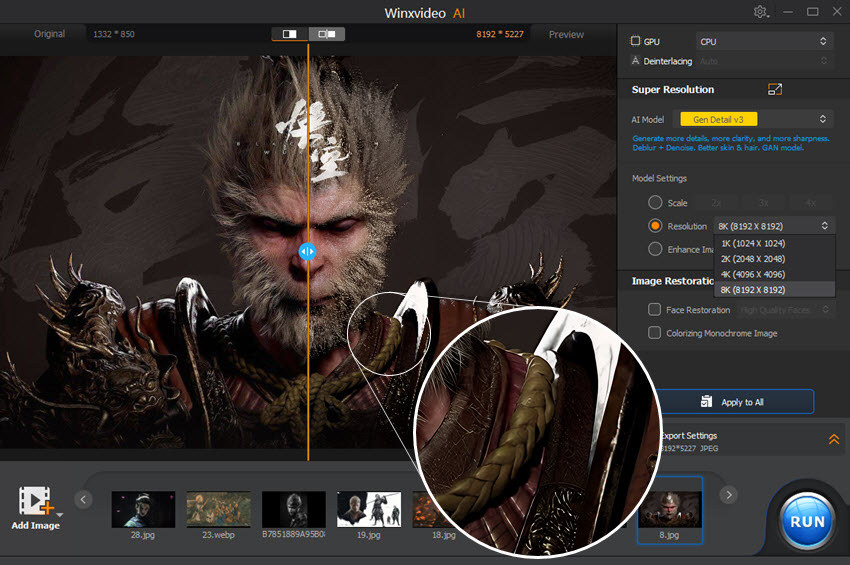Click the Export Settings heading
The height and width of the screenshot is (565, 850).
[x=688, y=435]
